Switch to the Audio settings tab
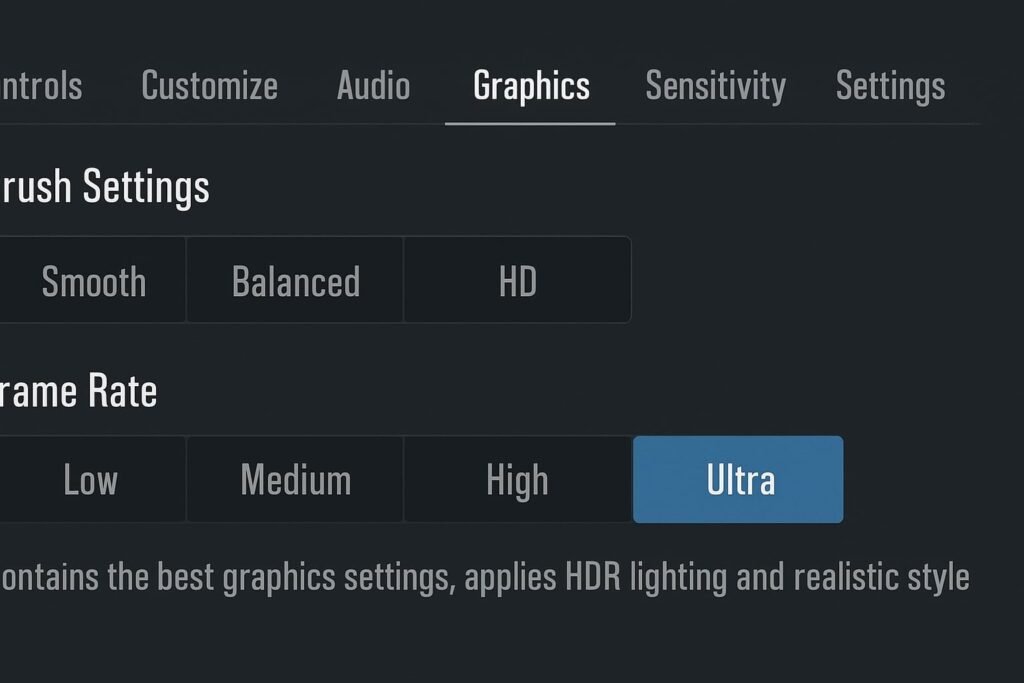The image size is (1024, 683). tap(373, 85)
